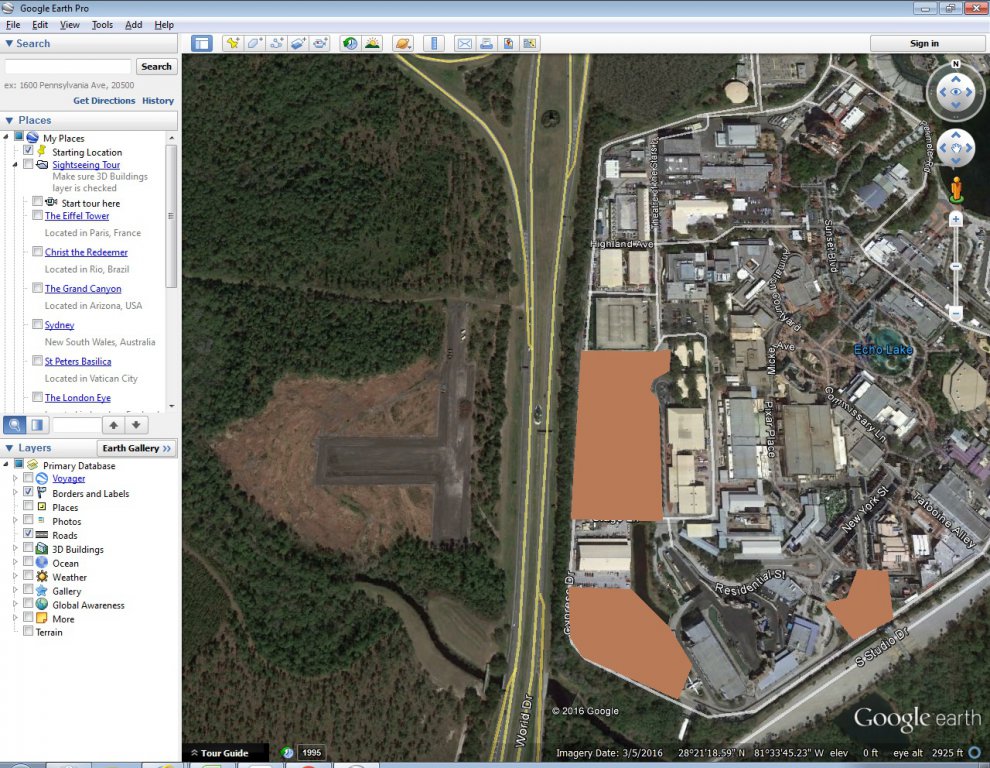Image resolution: width=990 pixels, height=768 pixels.
Task: Click Save Image toolbar icon
Action: (508, 44)
